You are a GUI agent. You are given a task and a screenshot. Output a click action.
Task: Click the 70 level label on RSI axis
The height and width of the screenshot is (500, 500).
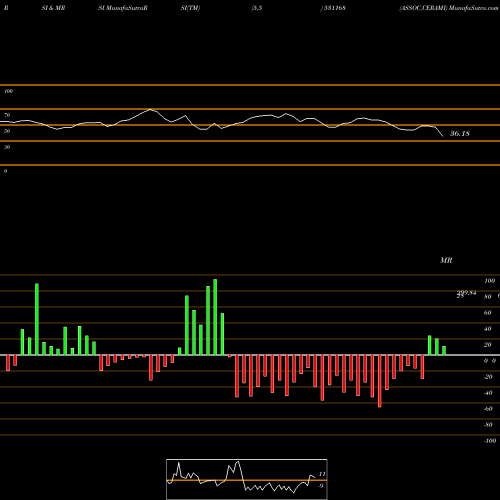(x=7, y=115)
